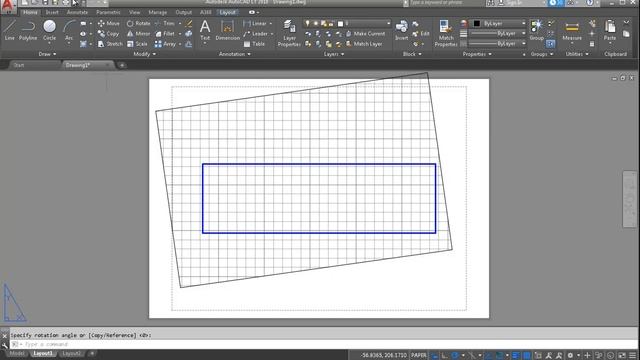
Task: Select the Polyline tool
Action: pyautogui.click(x=28, y=30)
